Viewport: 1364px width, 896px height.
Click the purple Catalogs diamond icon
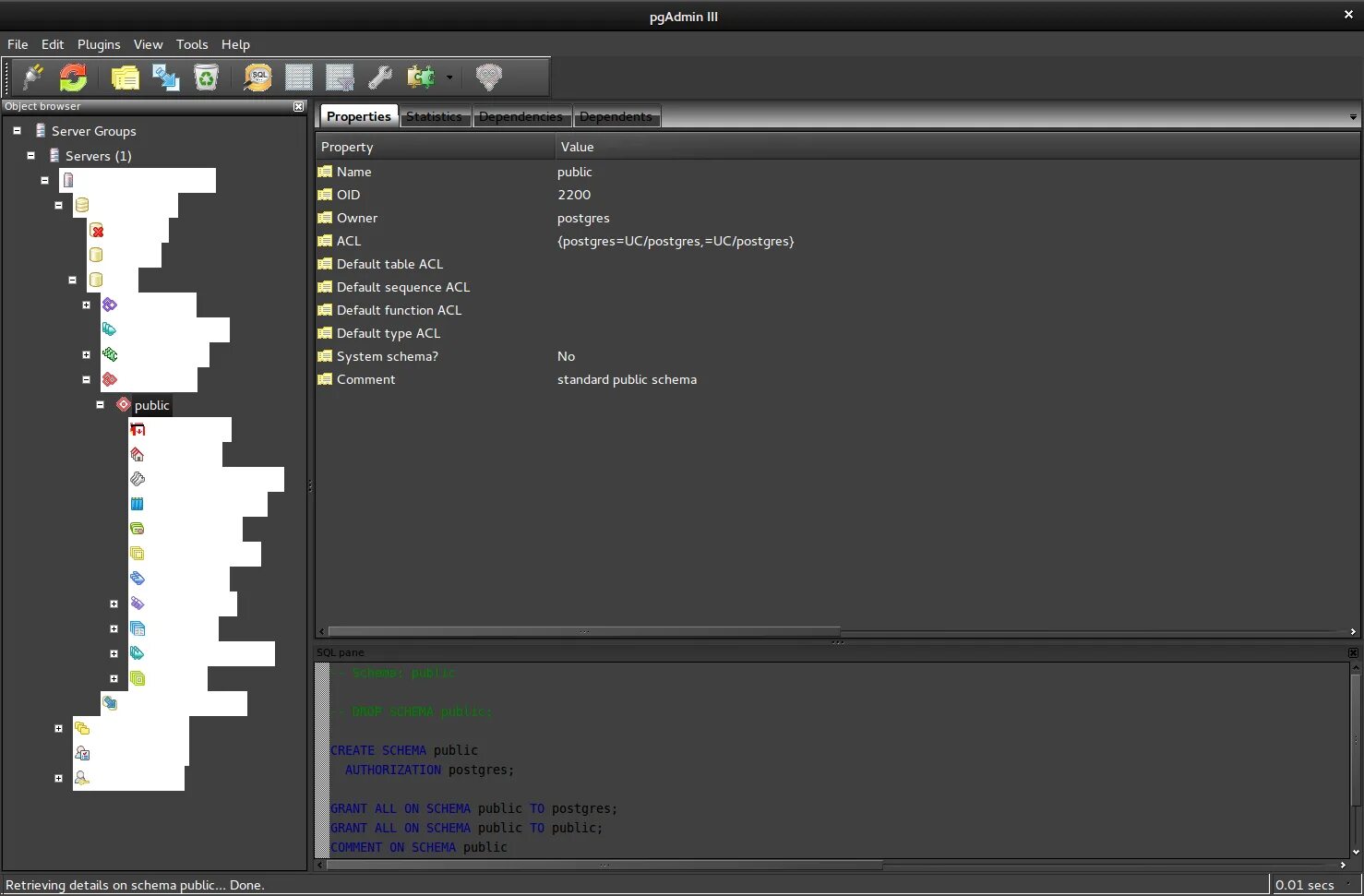[x=110, y=305]
